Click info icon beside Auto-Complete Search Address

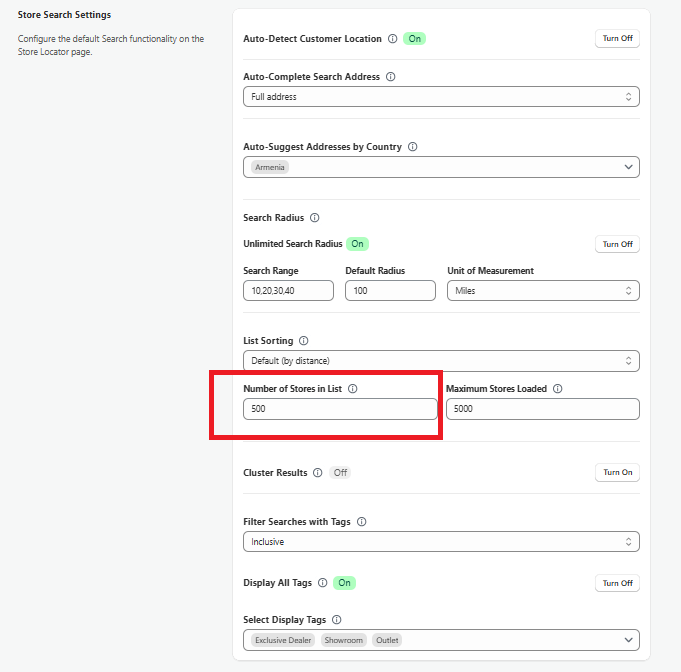tap(391, 77)
